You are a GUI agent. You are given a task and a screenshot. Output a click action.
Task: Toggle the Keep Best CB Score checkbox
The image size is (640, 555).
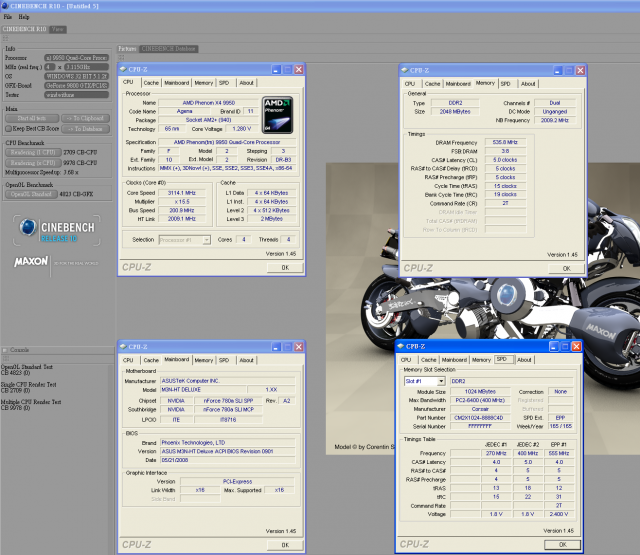coord(8,129)
